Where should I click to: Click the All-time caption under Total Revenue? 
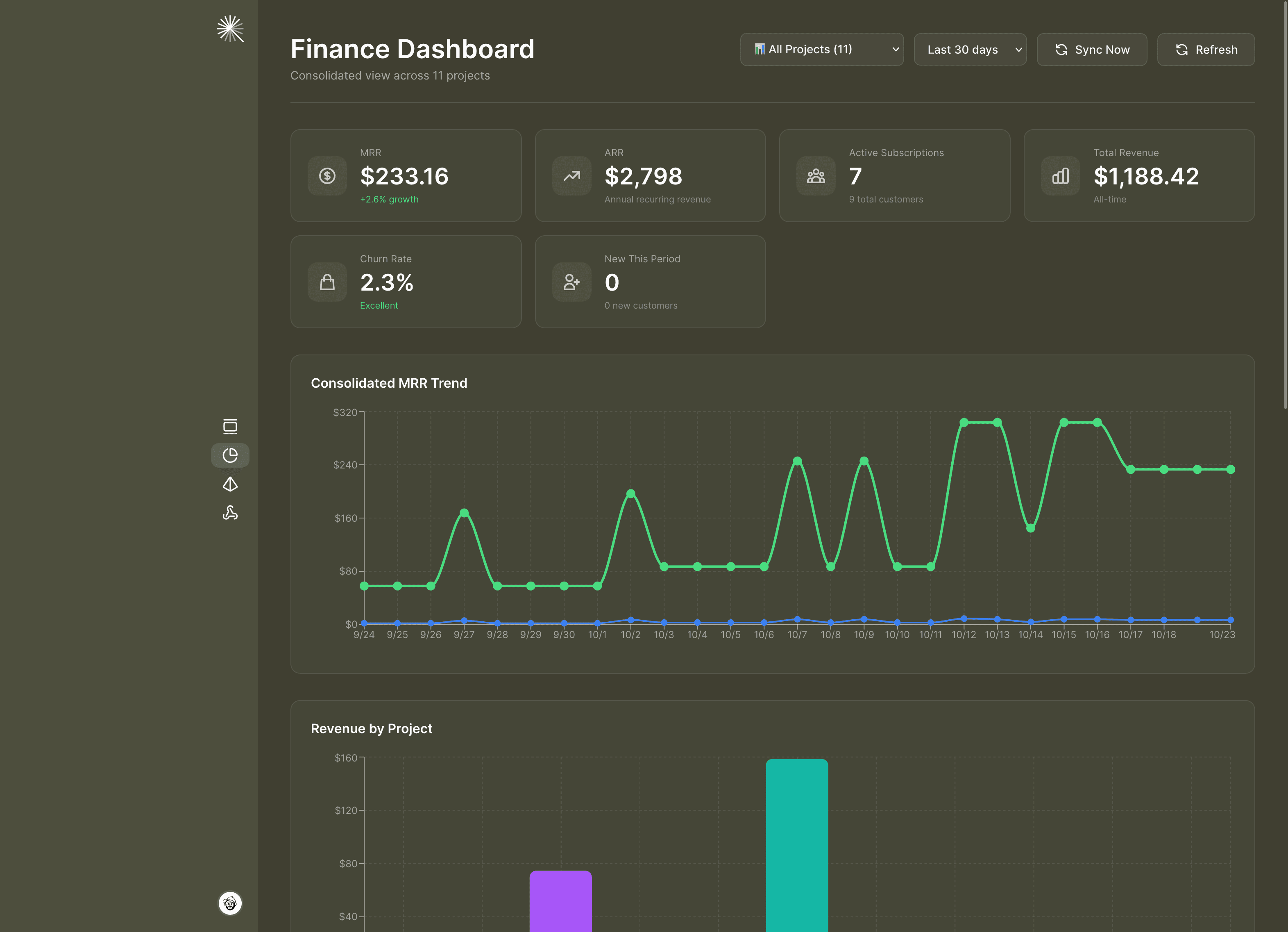pyautogui.click(x=1110, y=200)
